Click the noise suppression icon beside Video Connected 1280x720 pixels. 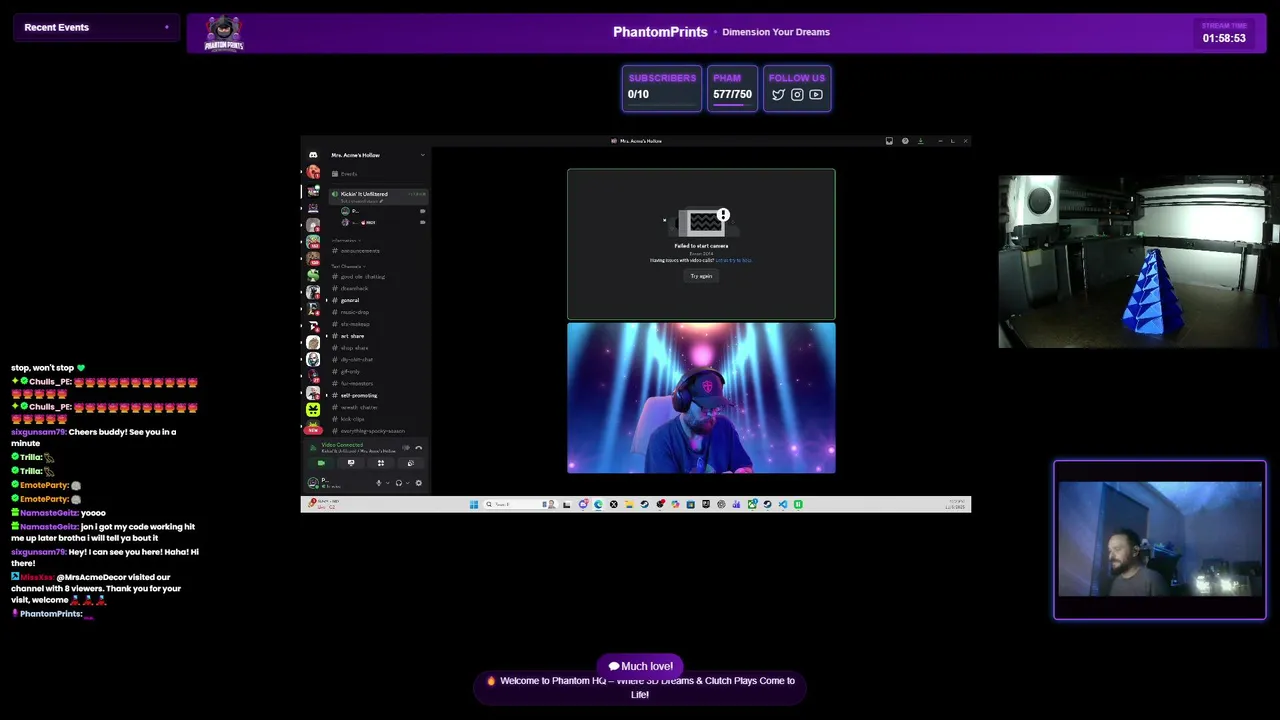point(406,448)
